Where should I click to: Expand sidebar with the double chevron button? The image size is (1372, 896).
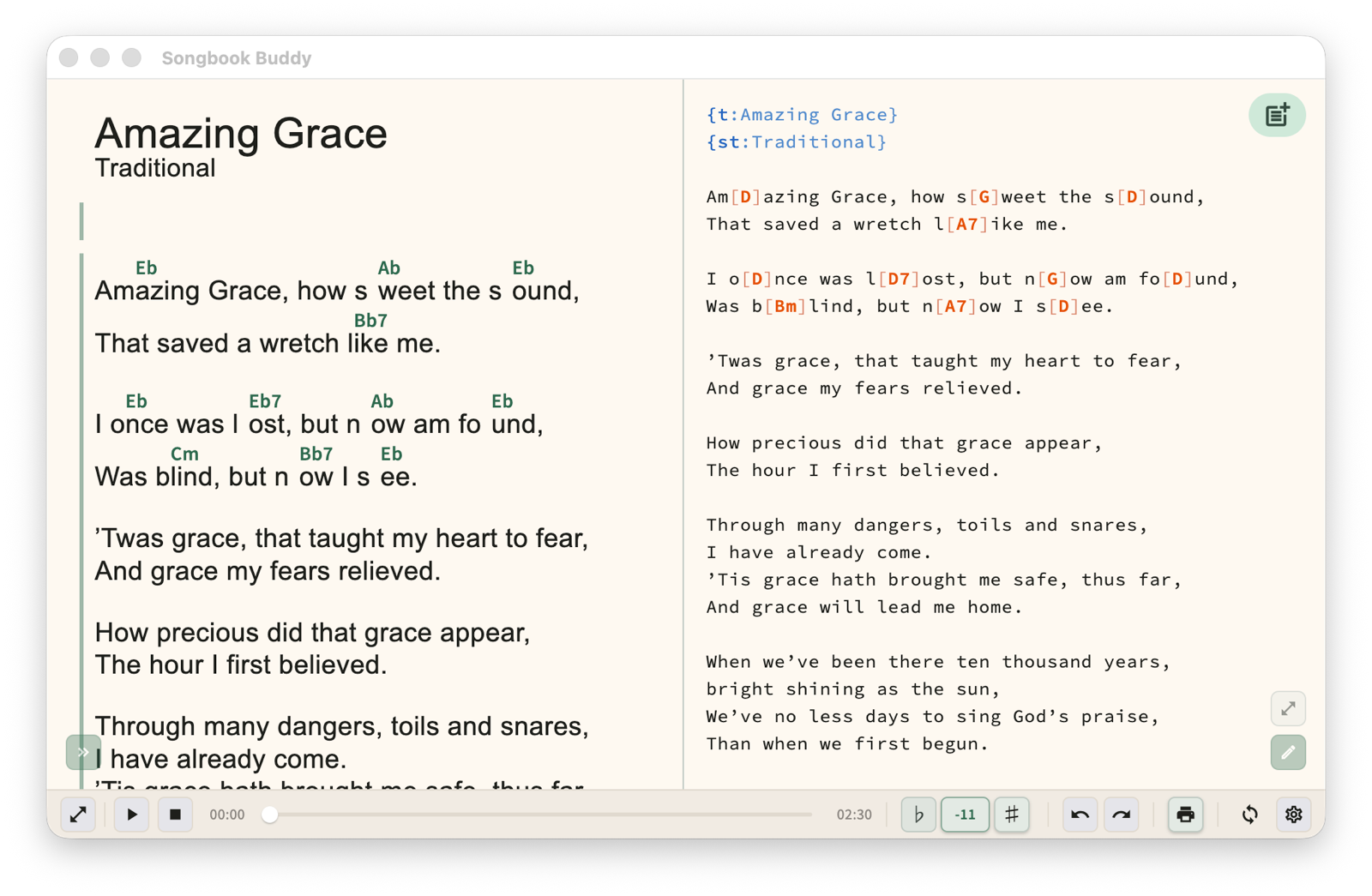coord(83,753)
